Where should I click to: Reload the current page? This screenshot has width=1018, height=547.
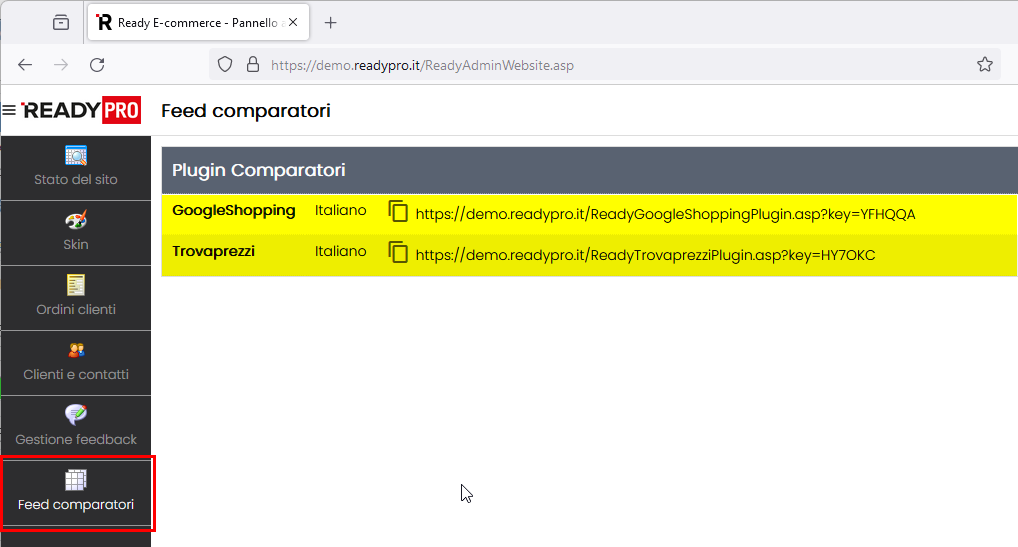(x=97, y=65)
